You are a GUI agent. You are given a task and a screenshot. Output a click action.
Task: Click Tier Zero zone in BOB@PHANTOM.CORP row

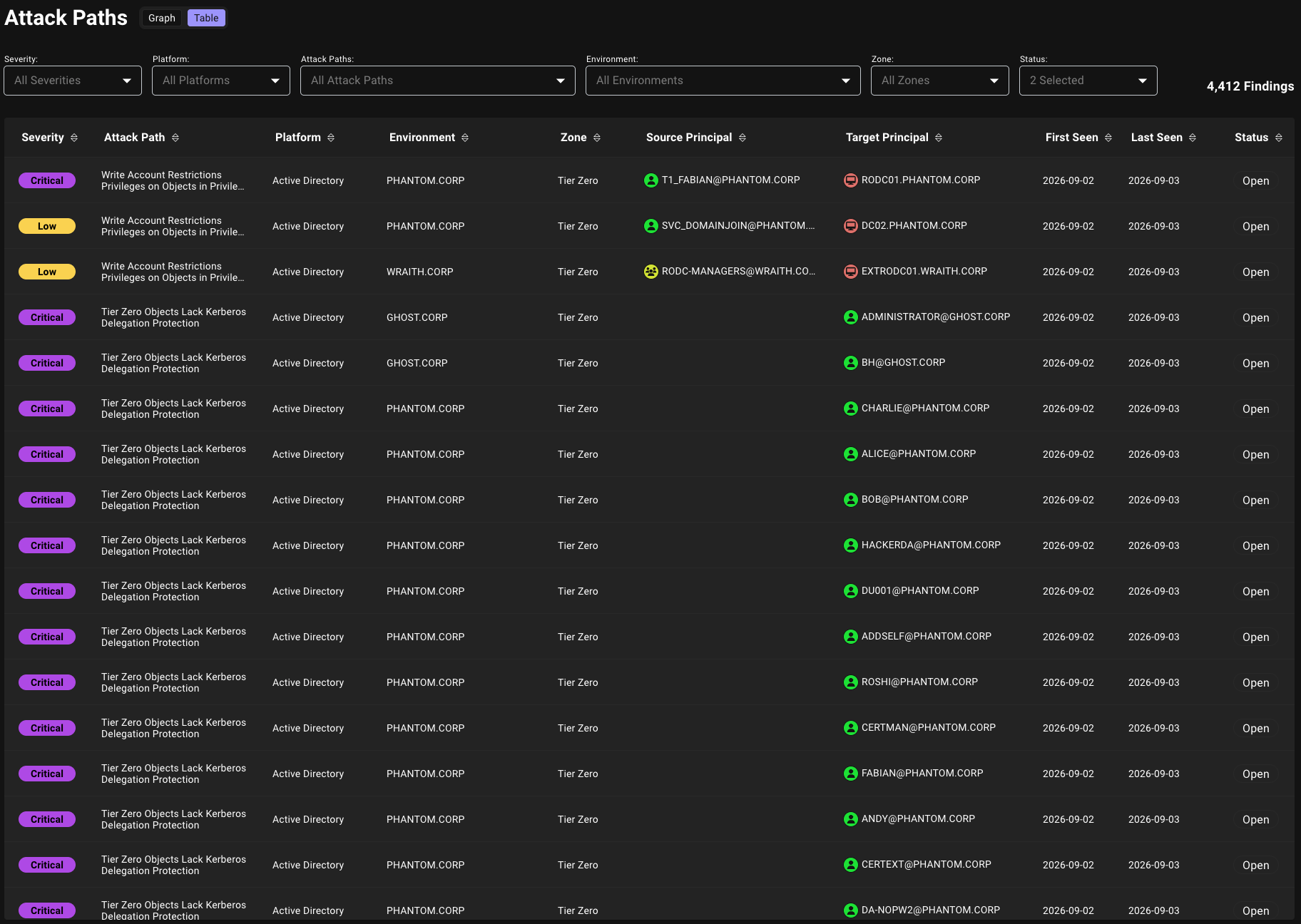tap(578, 500)
